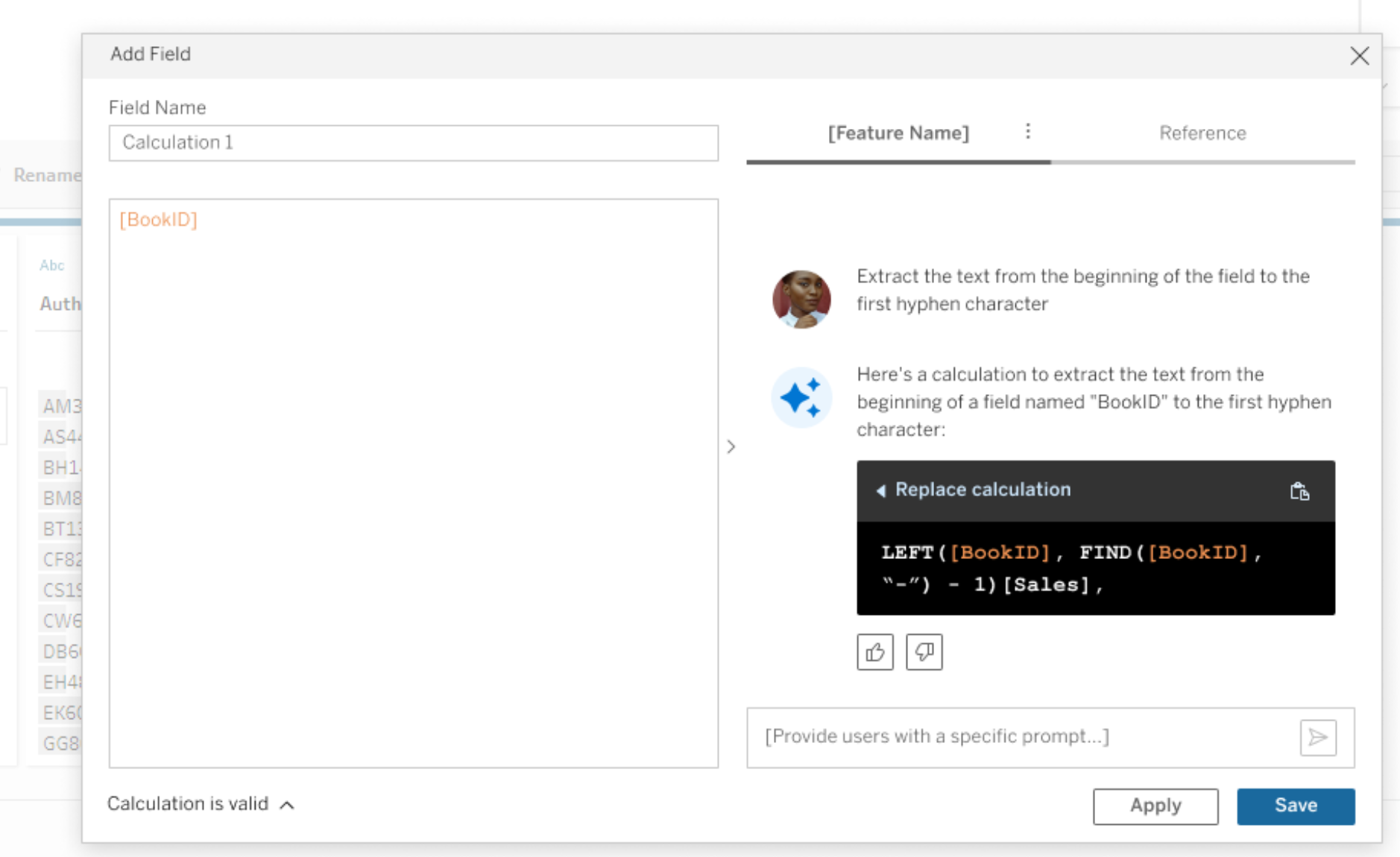1400x857 pixels.
Task: Give thumbs down feedback on calculation
Action: coord(924,651)
